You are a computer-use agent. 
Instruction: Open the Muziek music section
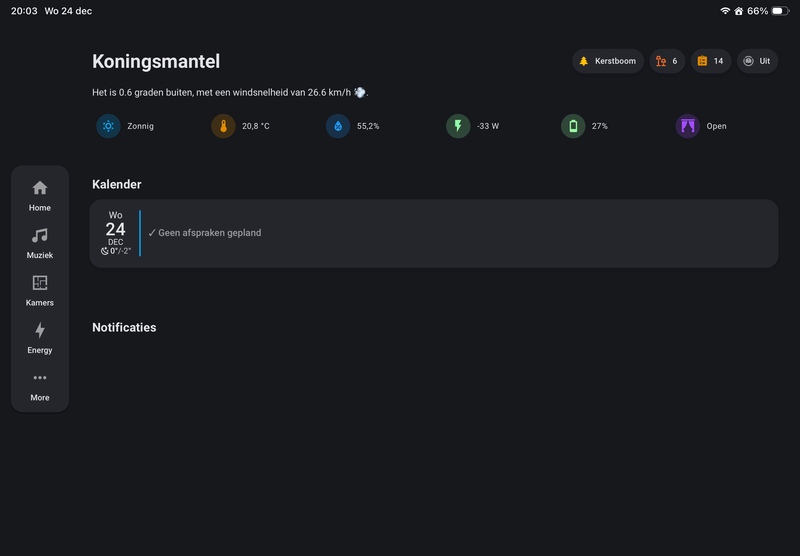40,242
